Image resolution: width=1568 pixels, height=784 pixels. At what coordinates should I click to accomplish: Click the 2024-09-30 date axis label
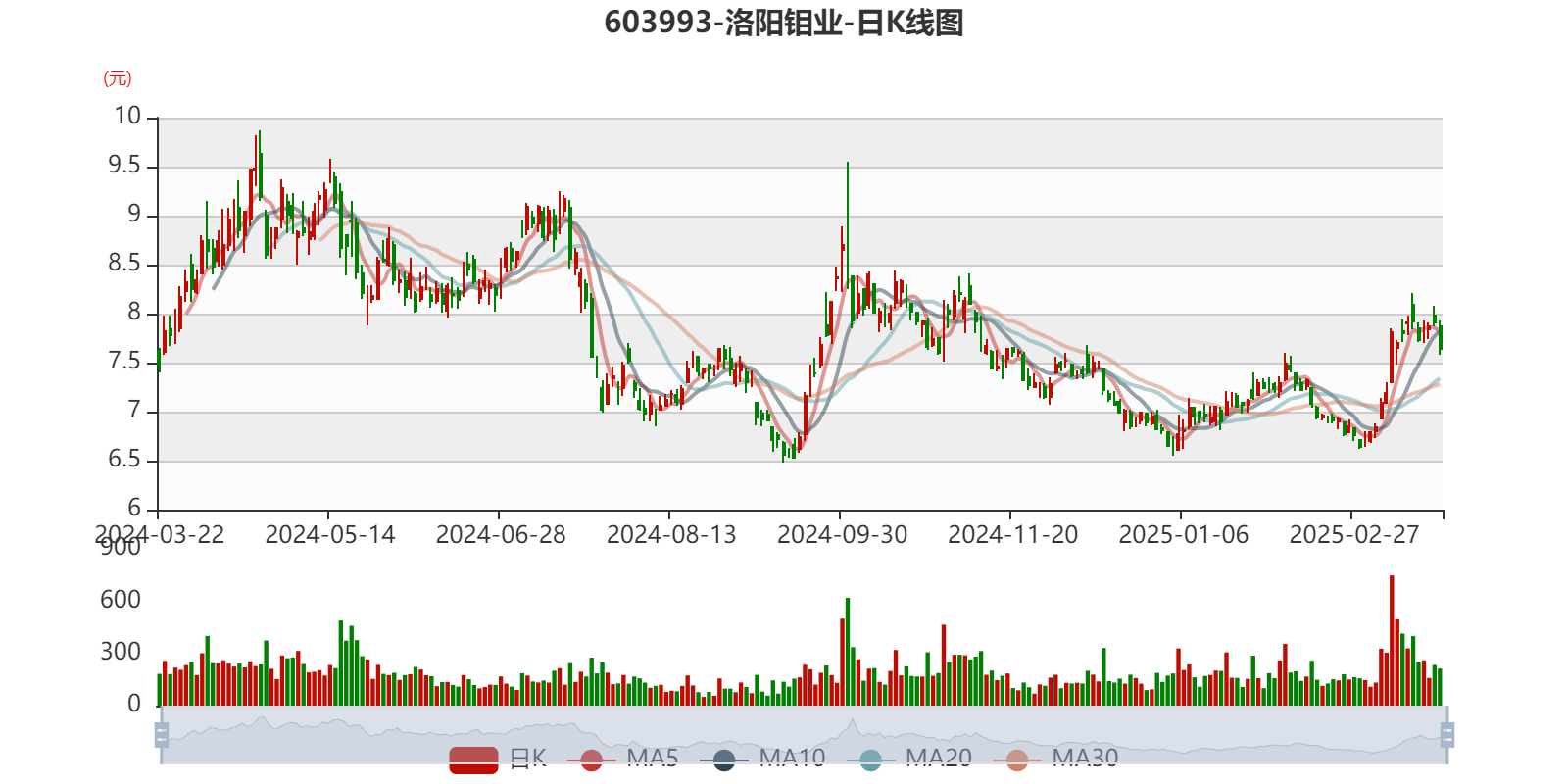[841, 534]
